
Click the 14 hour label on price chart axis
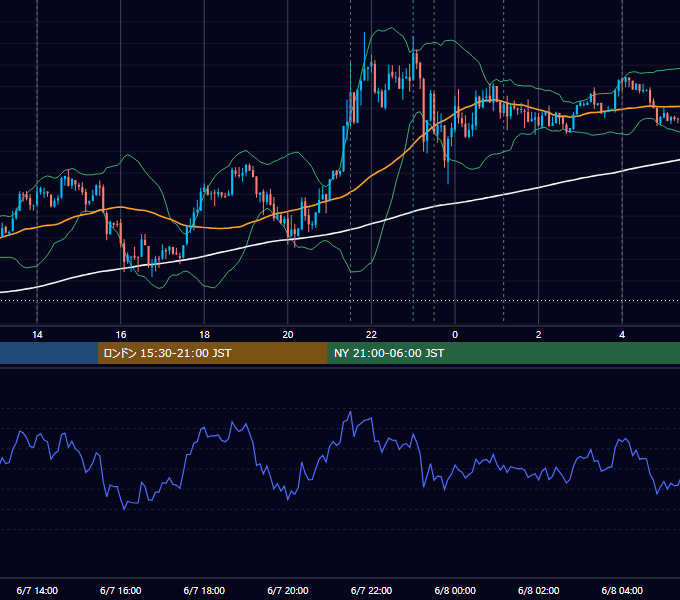[x=37, y=335]
